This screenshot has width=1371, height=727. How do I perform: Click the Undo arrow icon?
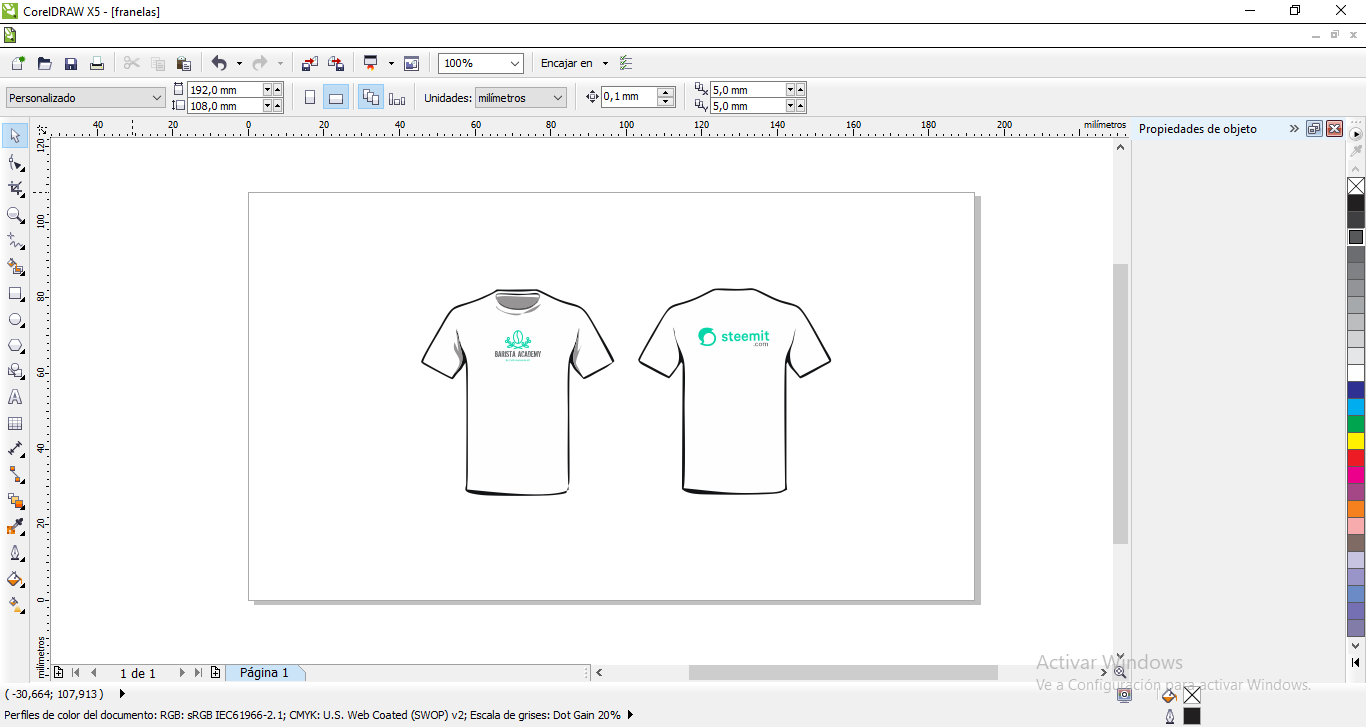219,63
